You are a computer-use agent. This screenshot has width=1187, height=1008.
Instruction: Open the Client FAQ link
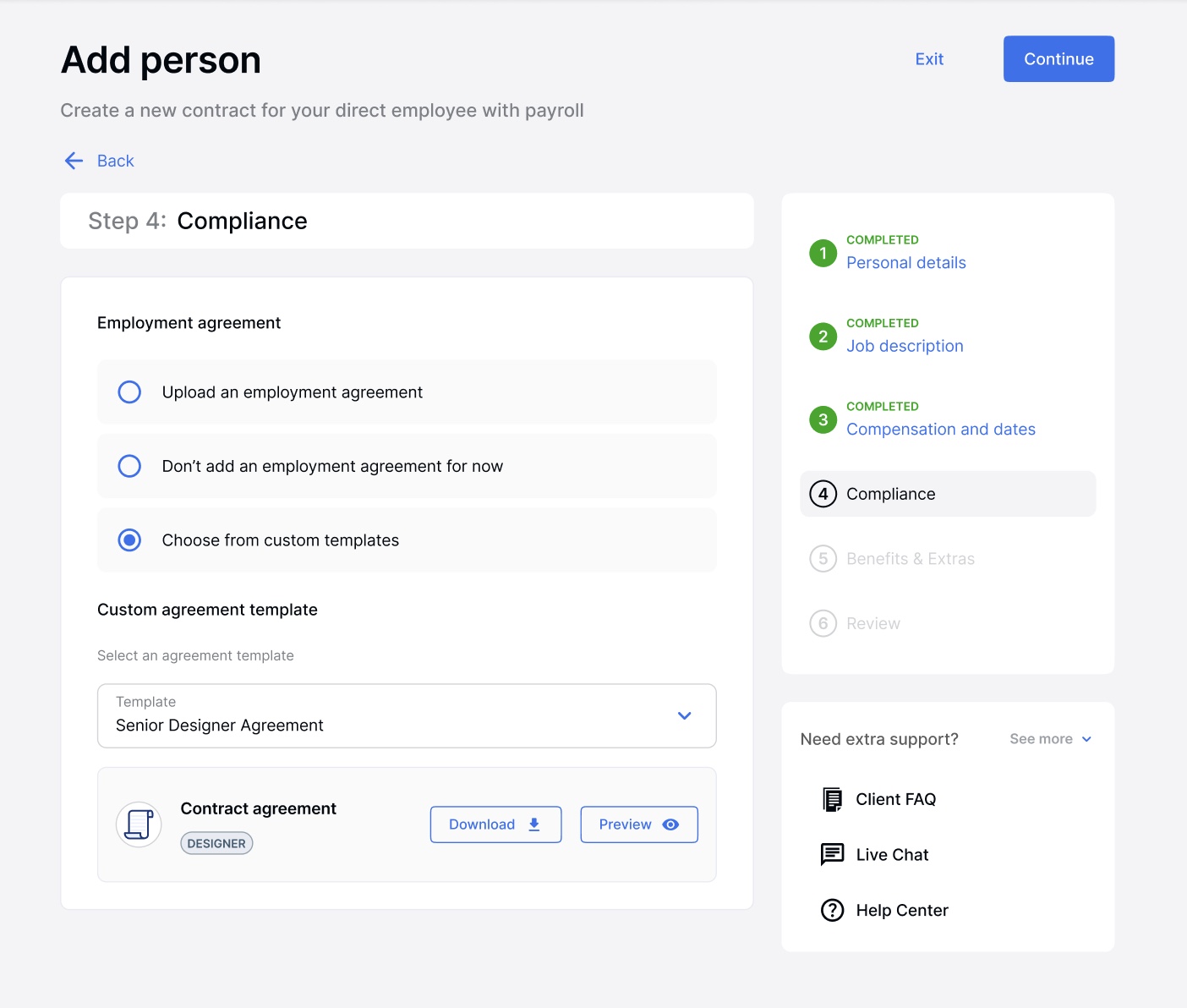(x=895, y=799)
